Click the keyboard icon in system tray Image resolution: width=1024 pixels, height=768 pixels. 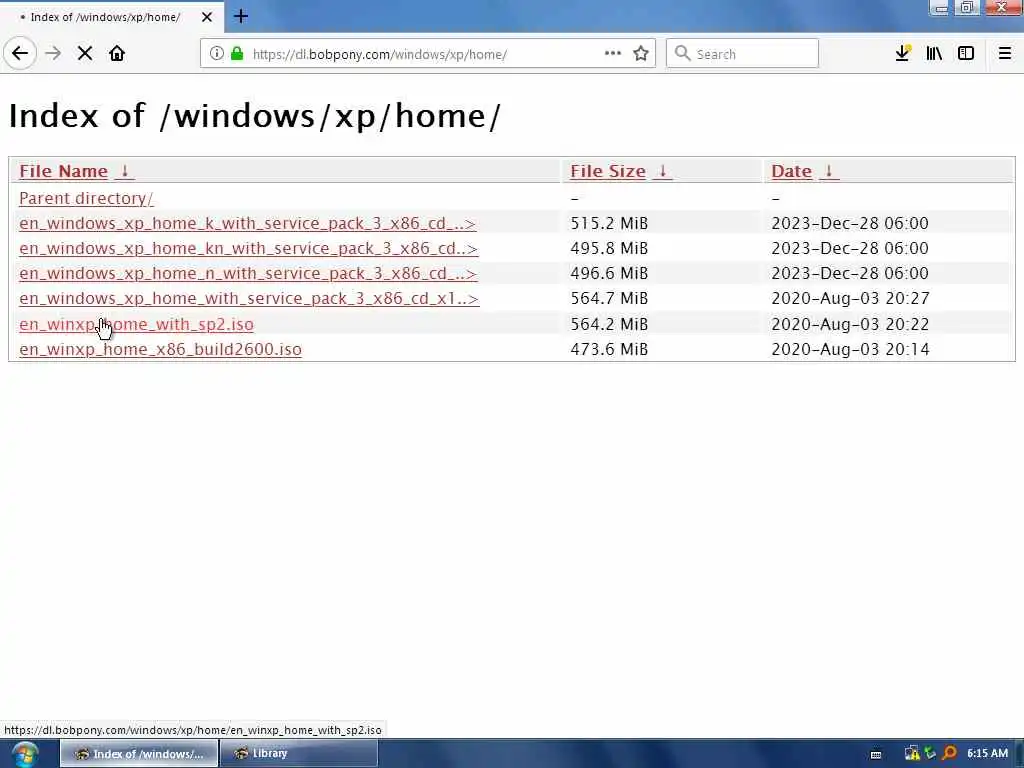coord(876,755)
